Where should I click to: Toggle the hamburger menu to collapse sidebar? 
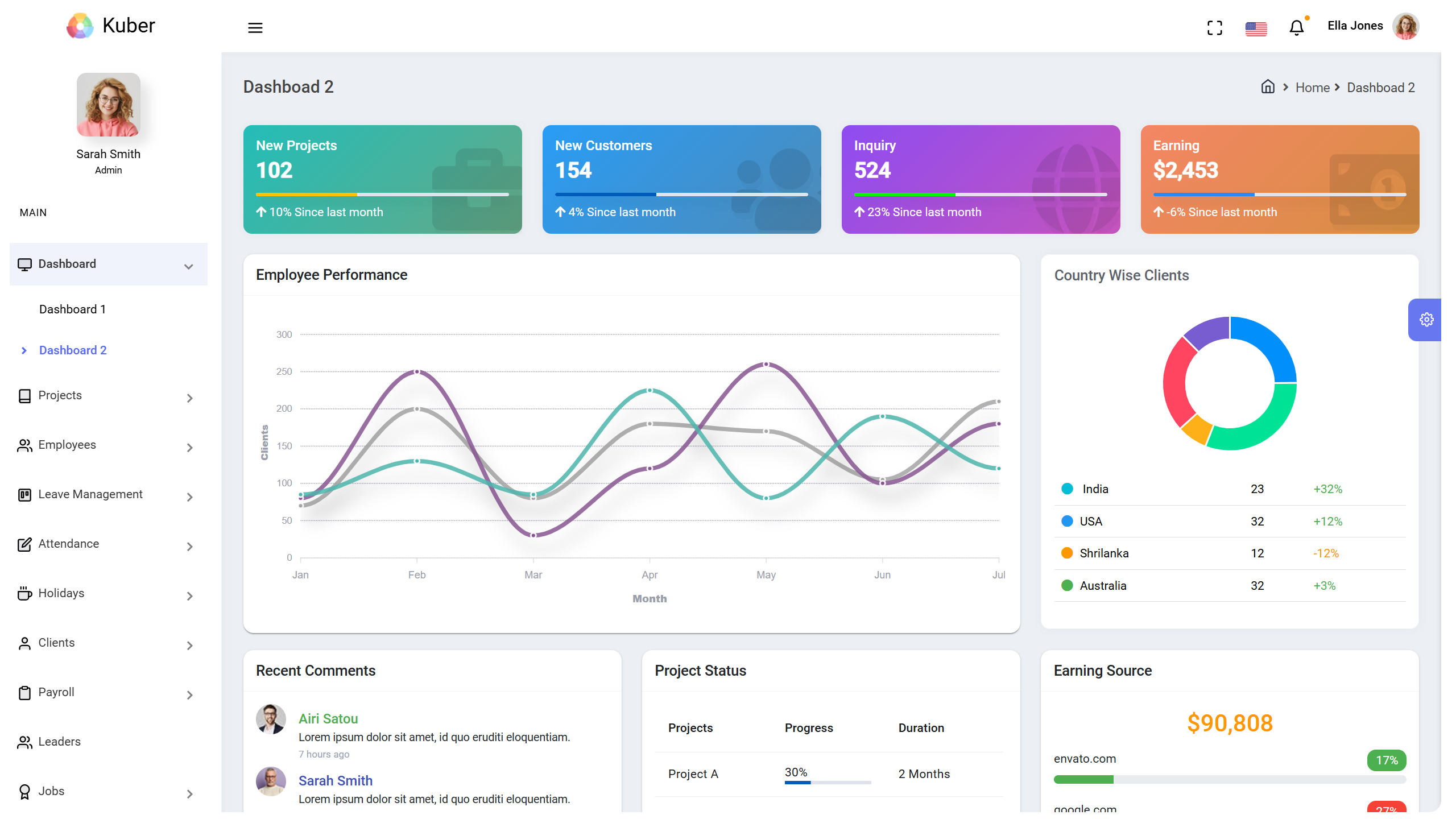point(255,27)
